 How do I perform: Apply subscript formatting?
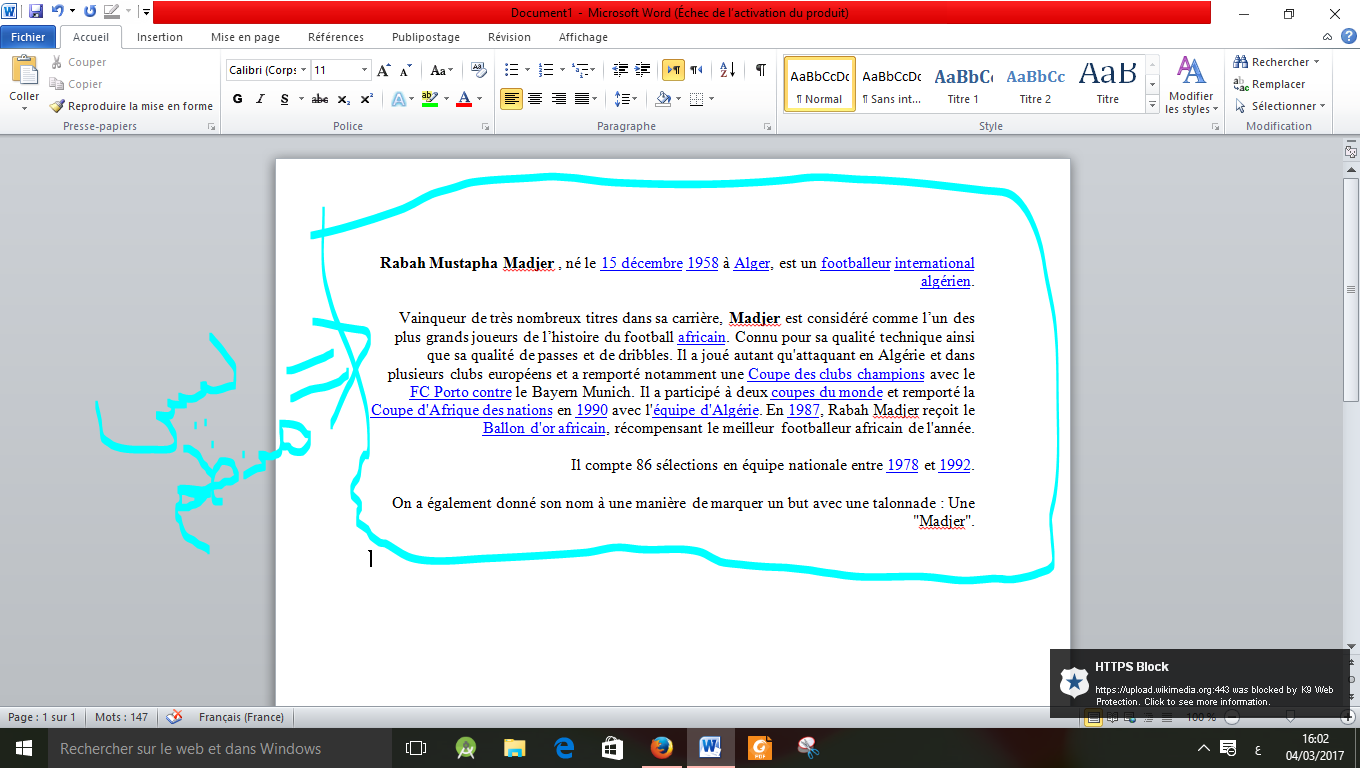point(344,99)
